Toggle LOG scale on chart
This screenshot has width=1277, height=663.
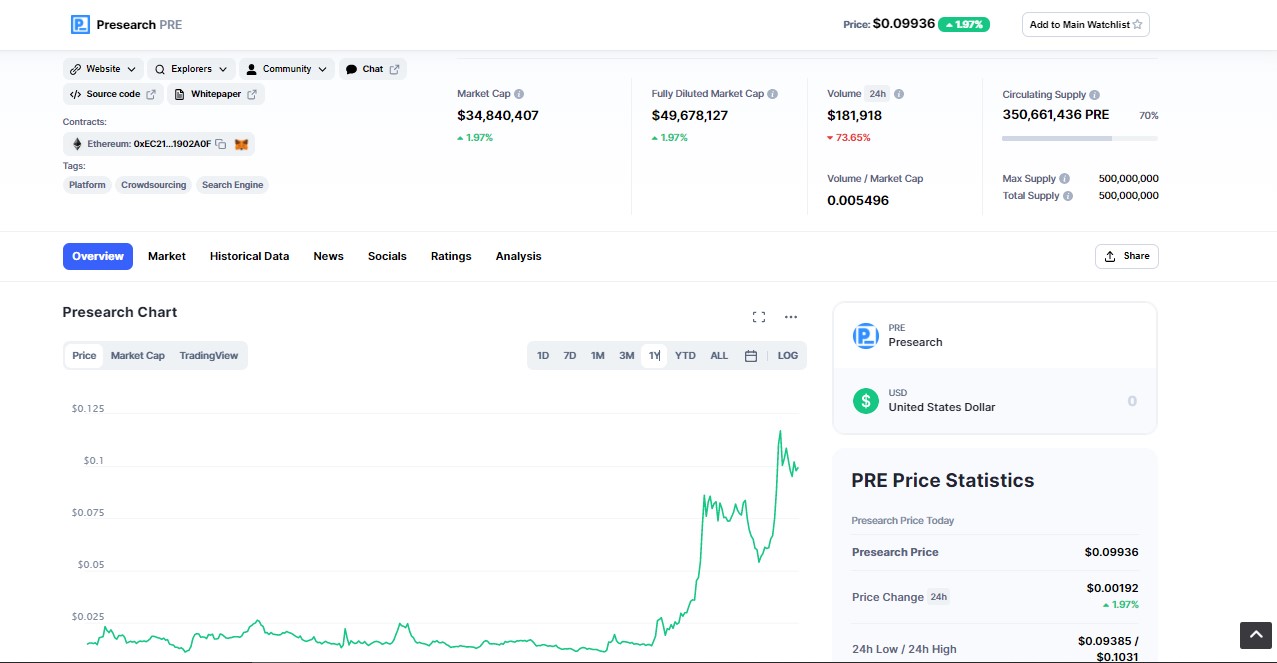[788, 356]
